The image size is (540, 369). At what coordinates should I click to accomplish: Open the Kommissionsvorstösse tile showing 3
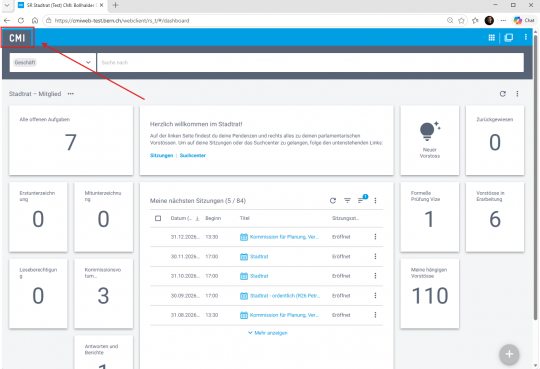pyautogui.click(x=103, y=294)
